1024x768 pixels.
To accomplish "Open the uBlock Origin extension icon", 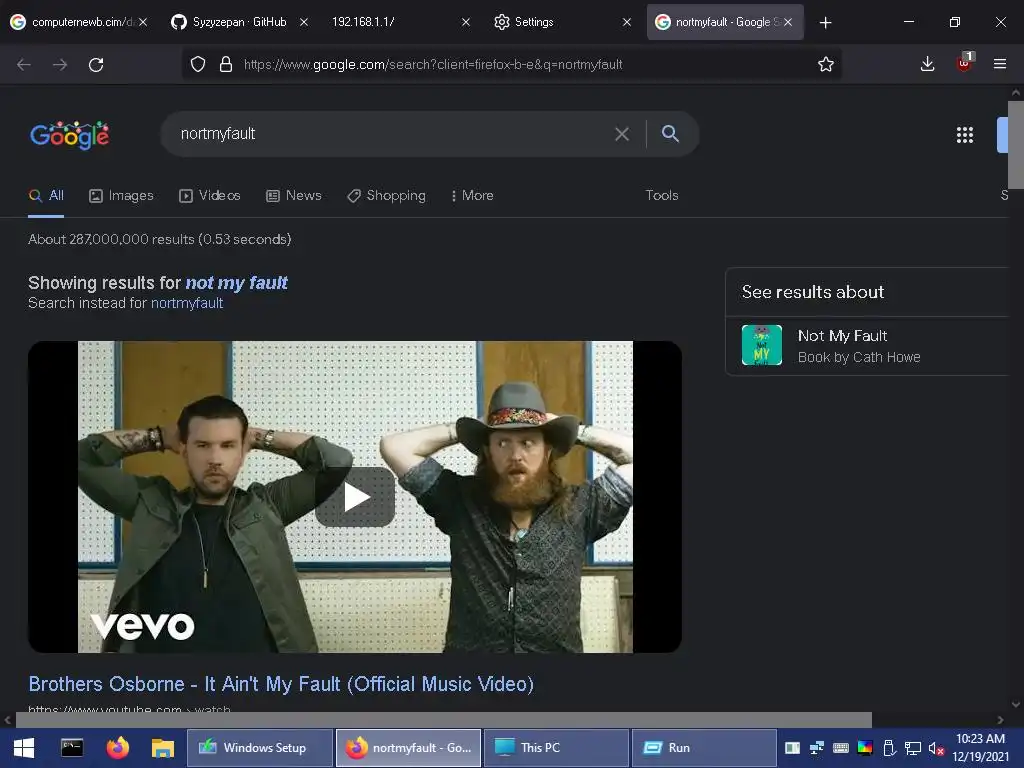I will click(965, 63).
